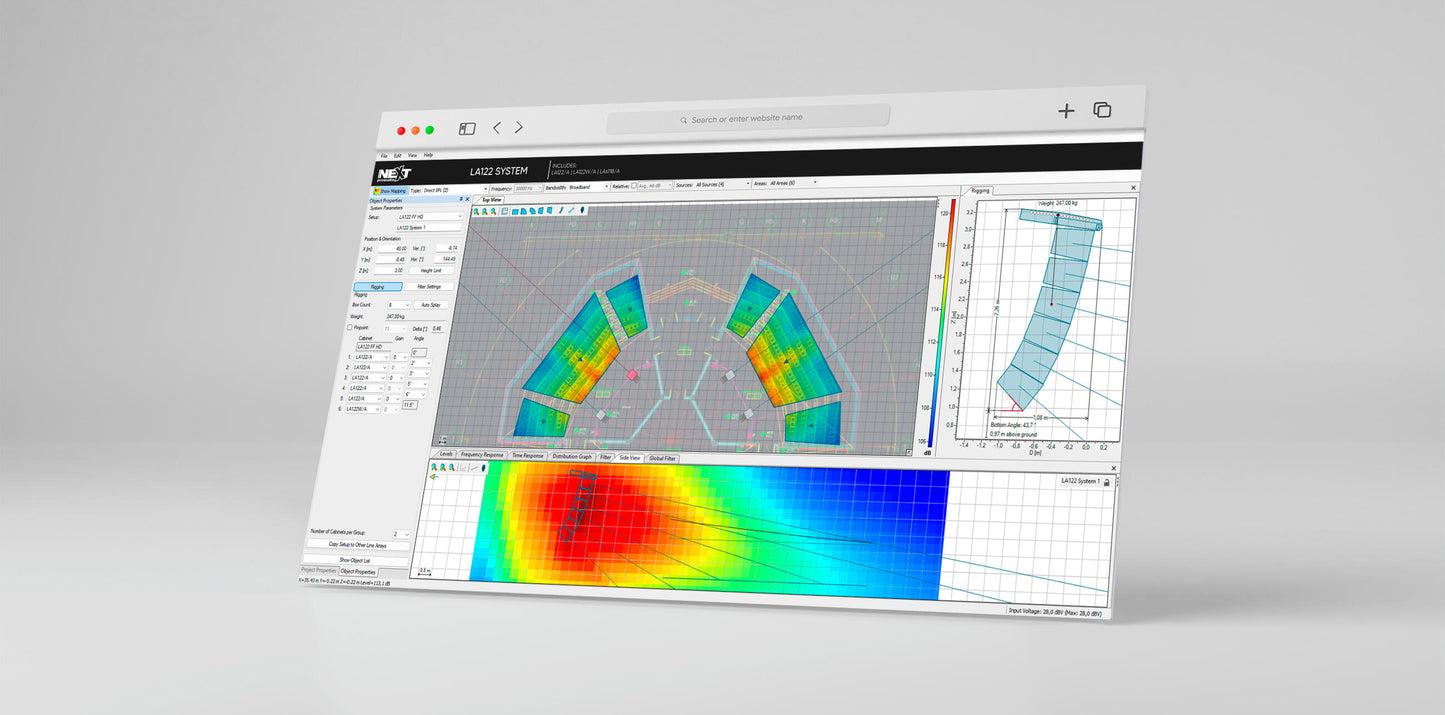The width and height of the screenshot is (1445, 715).
Task: Open the File menu
Action: [x=383, y=156]
